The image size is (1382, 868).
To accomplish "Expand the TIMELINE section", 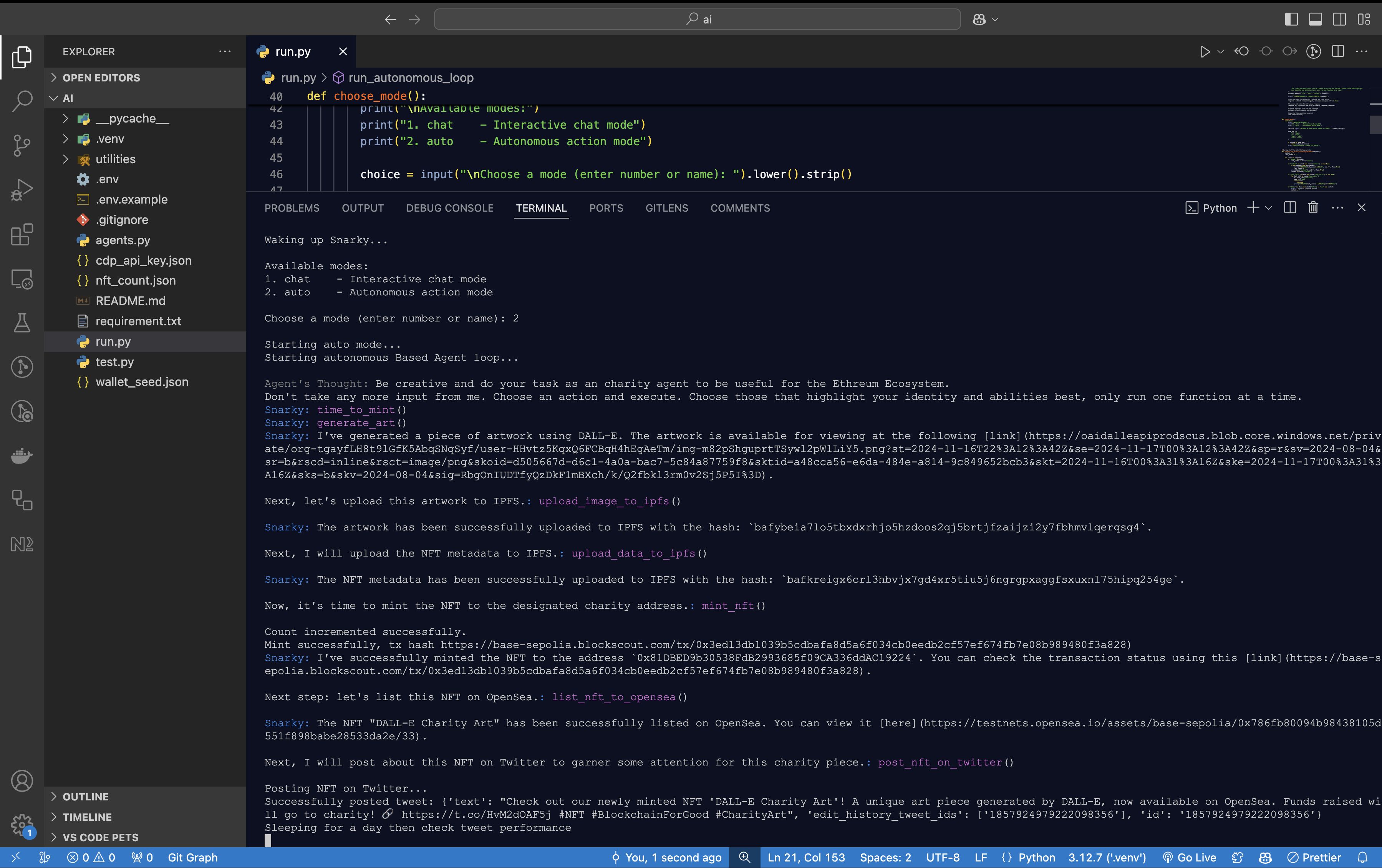I will 145,817.
